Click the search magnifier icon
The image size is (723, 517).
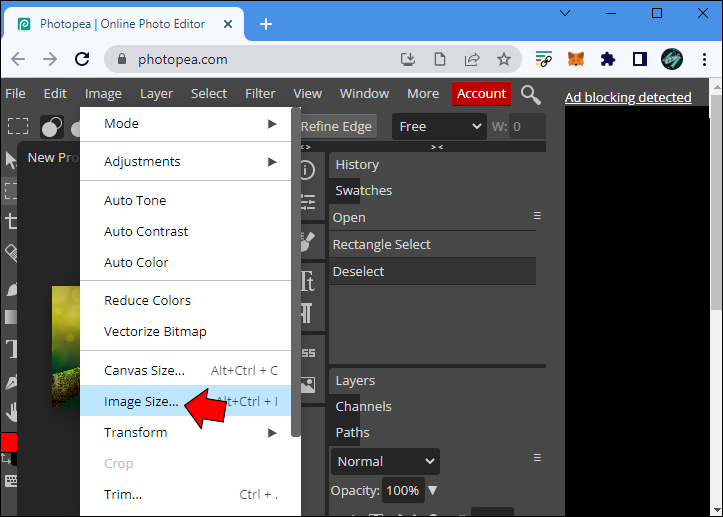click(x=531, y=95)
